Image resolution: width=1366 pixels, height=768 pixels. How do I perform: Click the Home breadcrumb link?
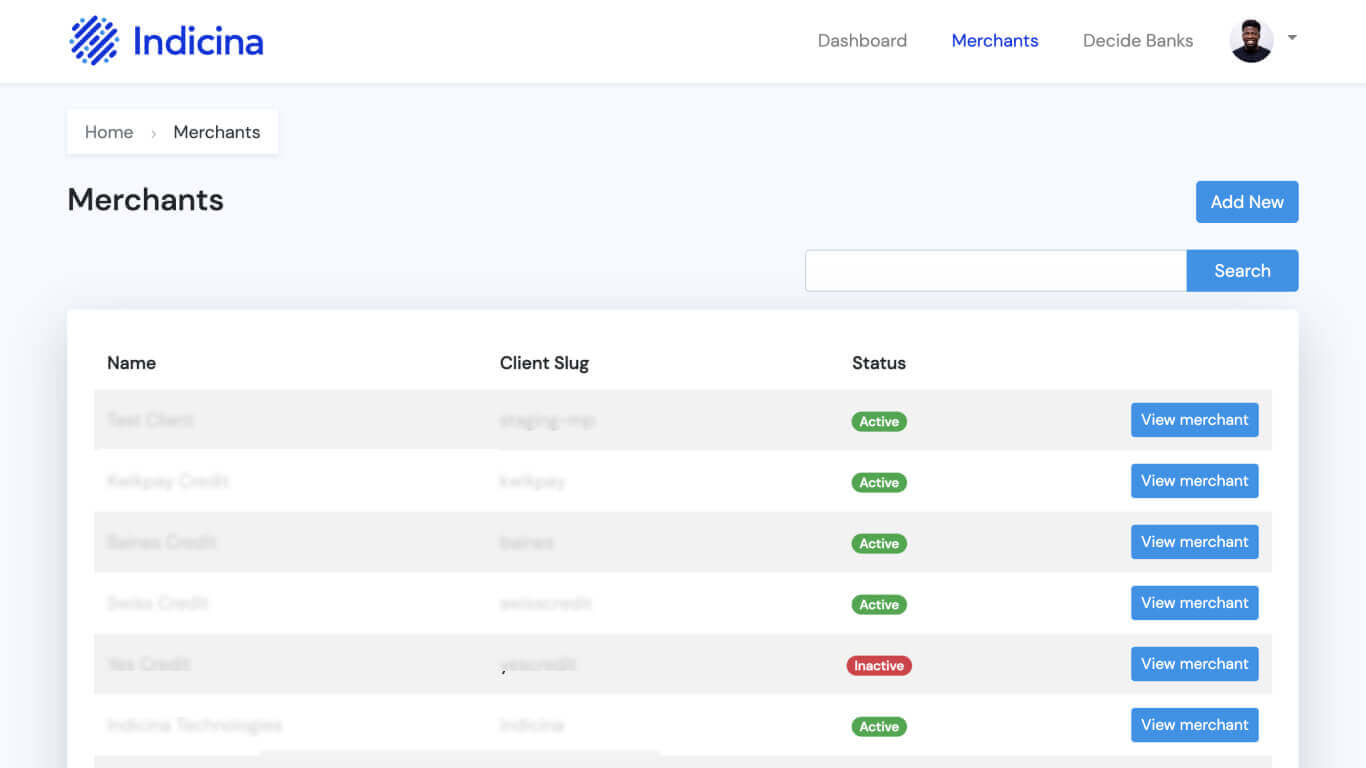point(109,132)
